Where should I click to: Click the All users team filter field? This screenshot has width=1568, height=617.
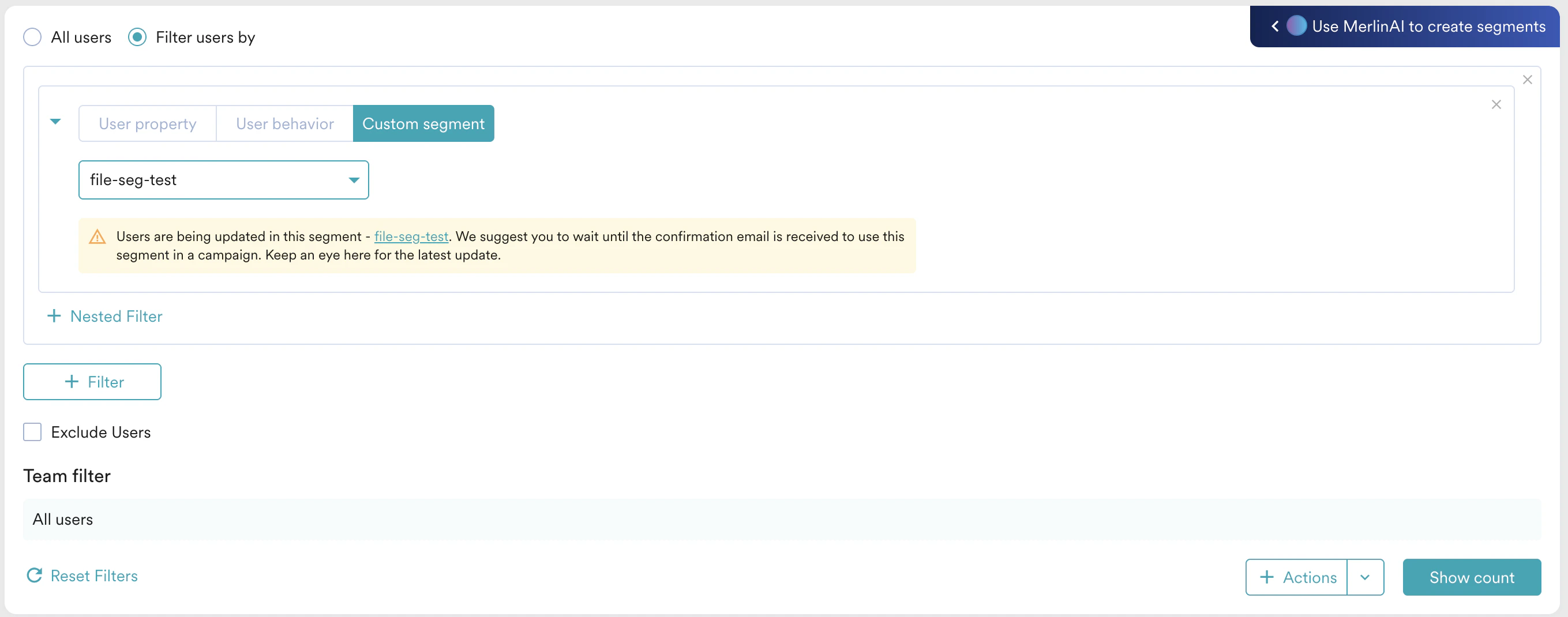tap(63, 519)
